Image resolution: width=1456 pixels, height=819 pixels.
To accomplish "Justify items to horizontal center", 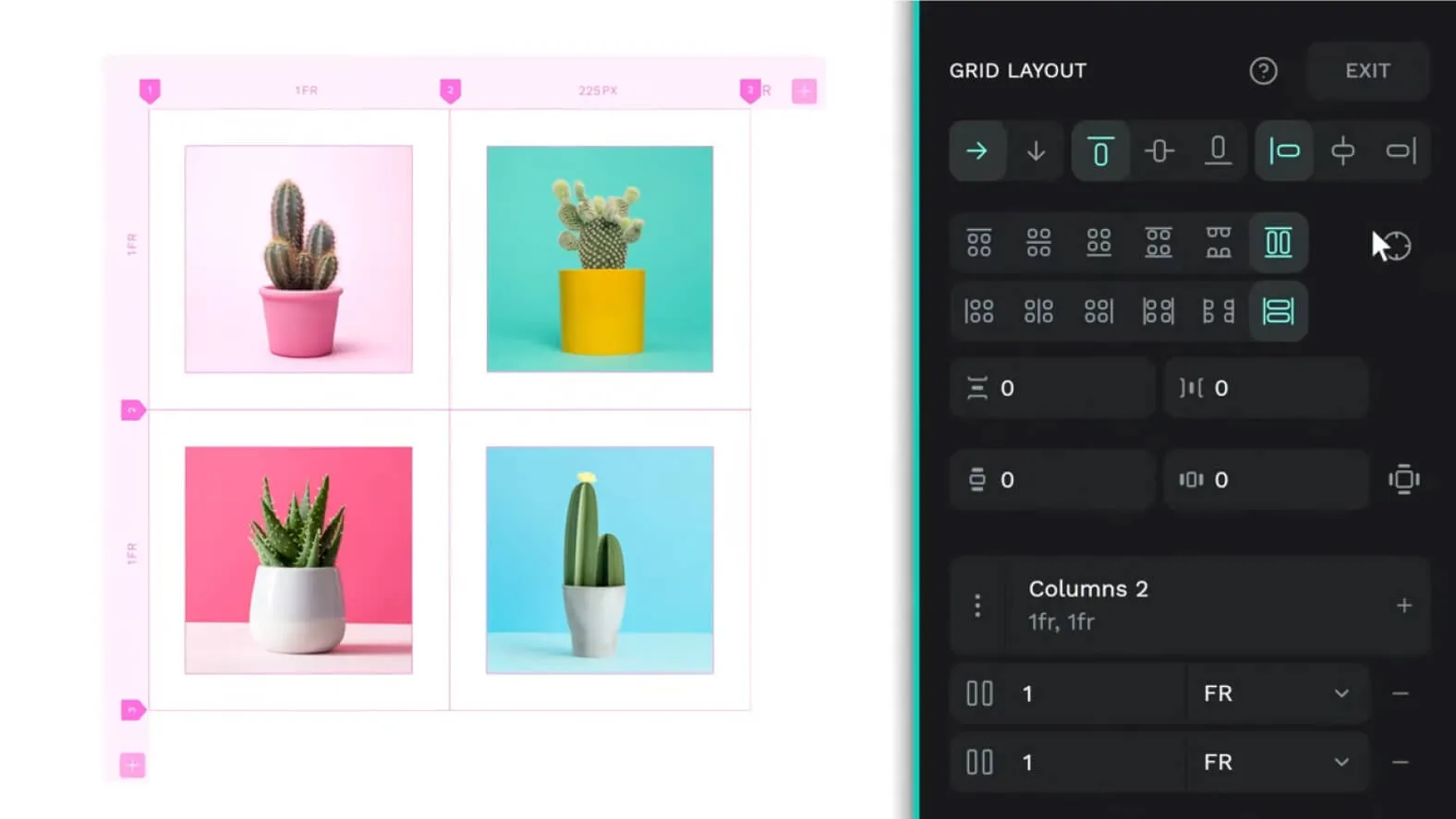I will (1342, 151).
